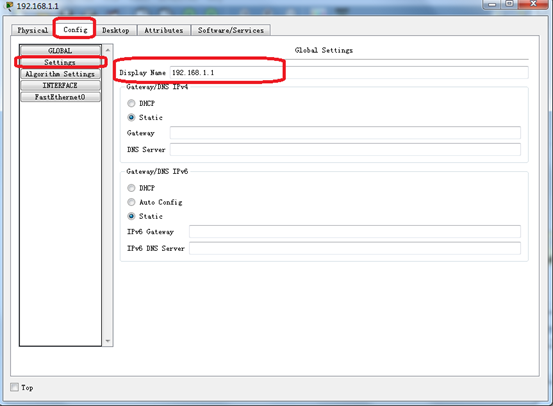Enable the Top checkbox
The width and height of the screenshot is (553, 406).
[14, 387]
